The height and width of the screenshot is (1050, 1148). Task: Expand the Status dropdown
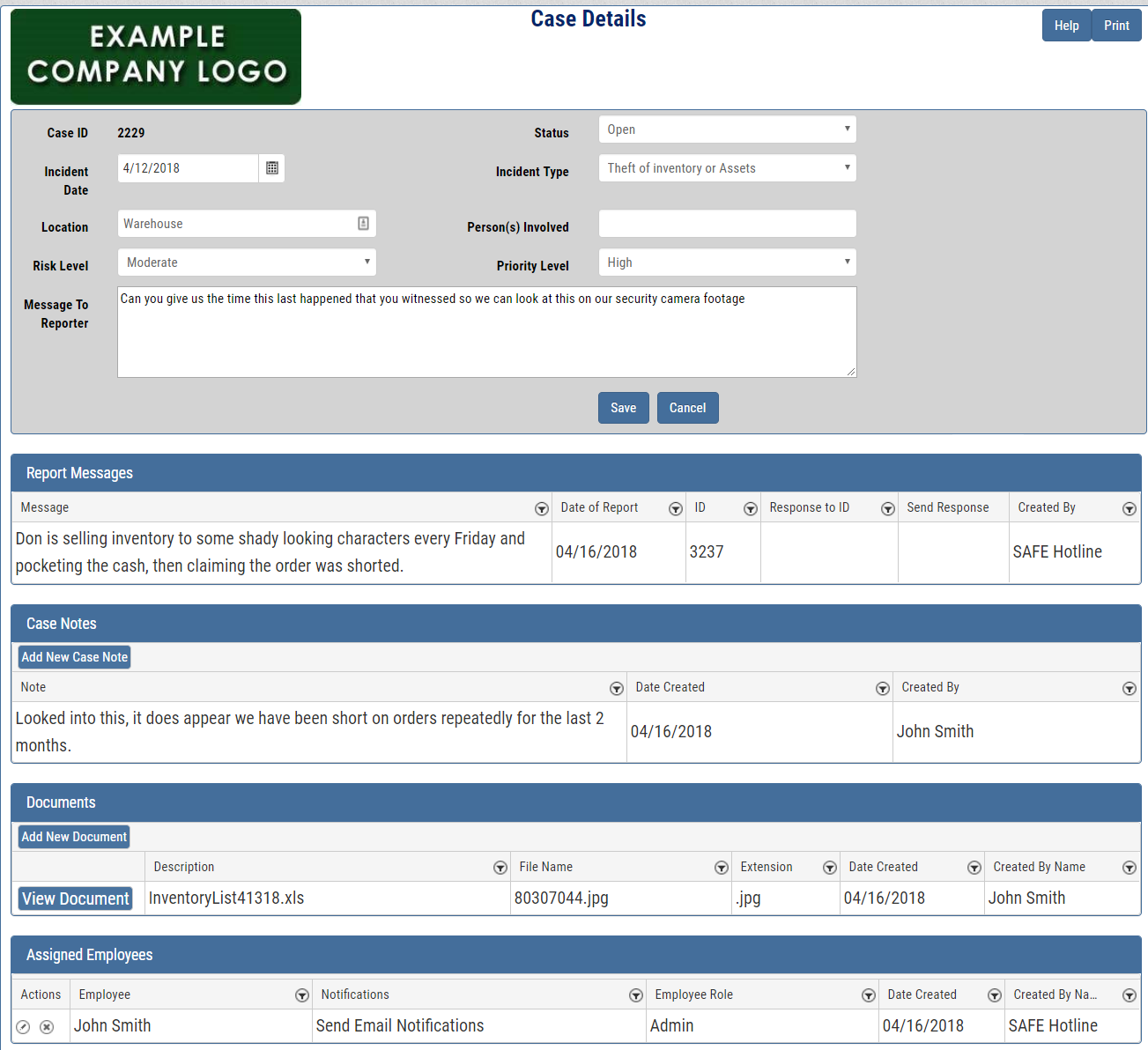[x=727, y=129]
